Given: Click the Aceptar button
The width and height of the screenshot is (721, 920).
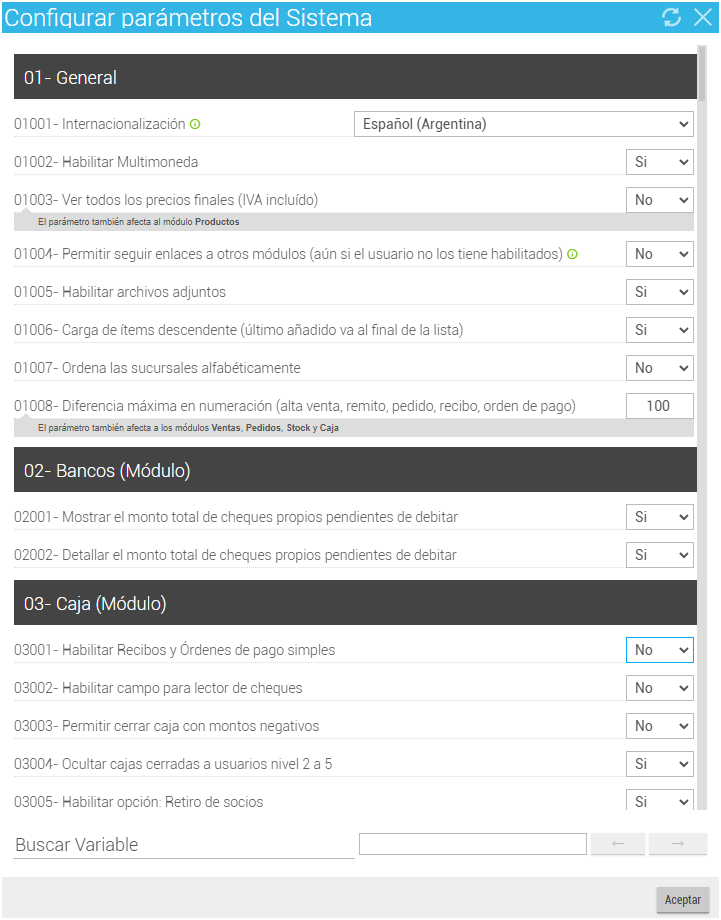Looking at the screenshot, I should point(683,899).
